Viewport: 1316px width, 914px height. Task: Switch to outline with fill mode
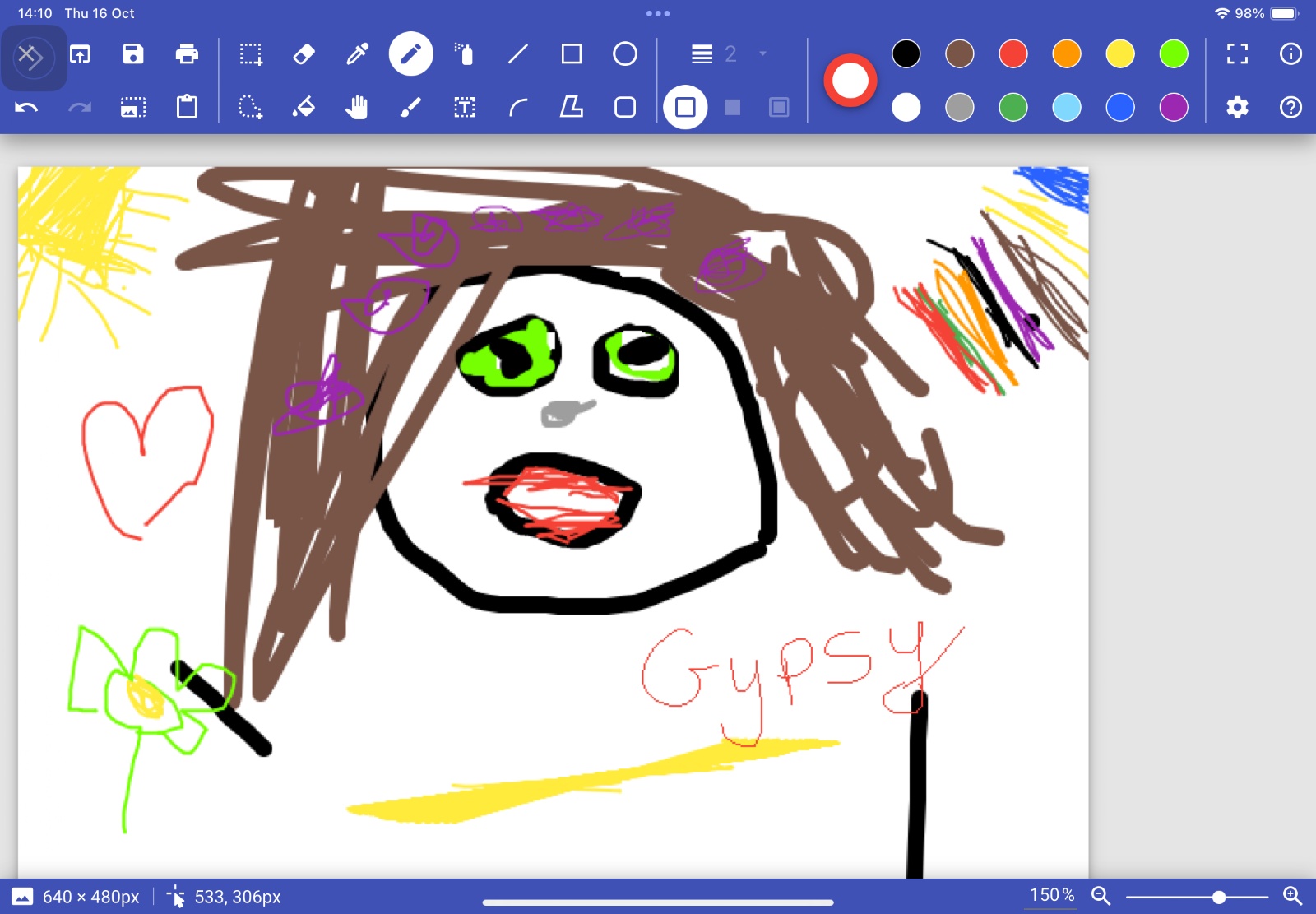click(779, 107)
